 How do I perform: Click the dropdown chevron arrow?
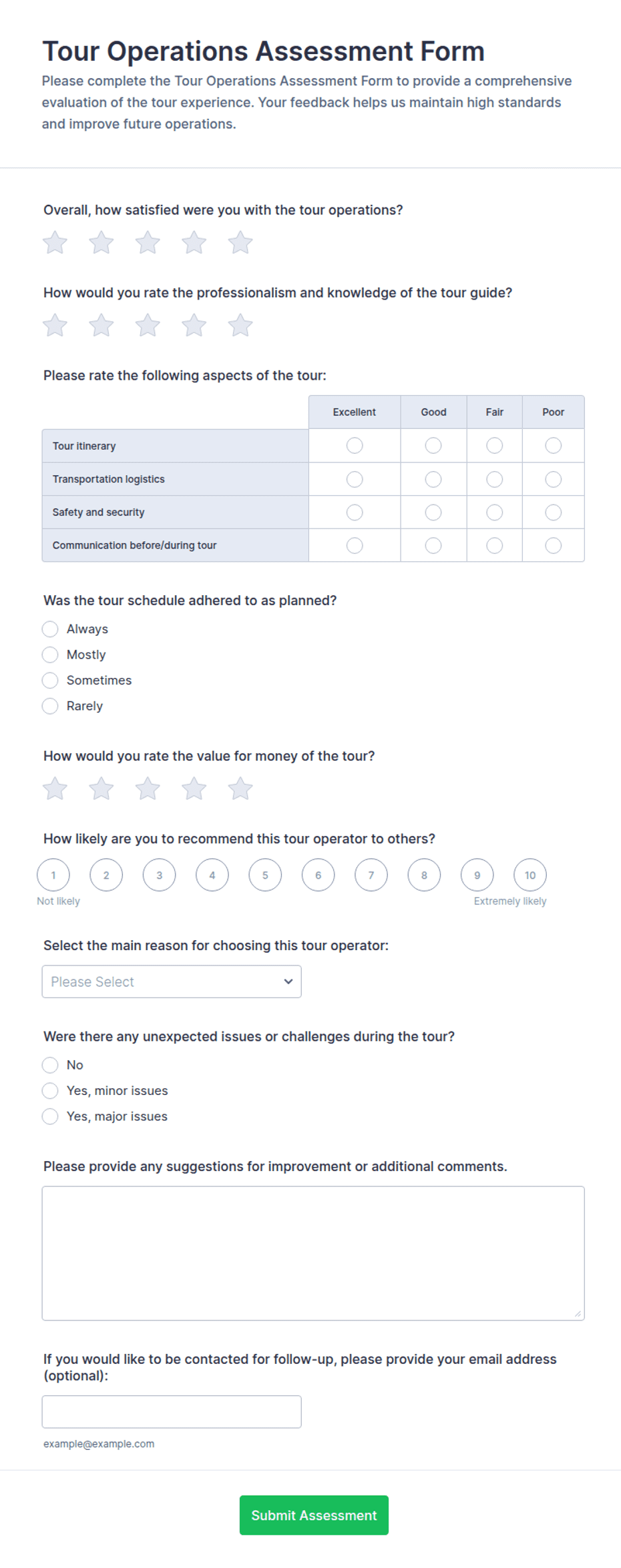click(x=288, y=982)
